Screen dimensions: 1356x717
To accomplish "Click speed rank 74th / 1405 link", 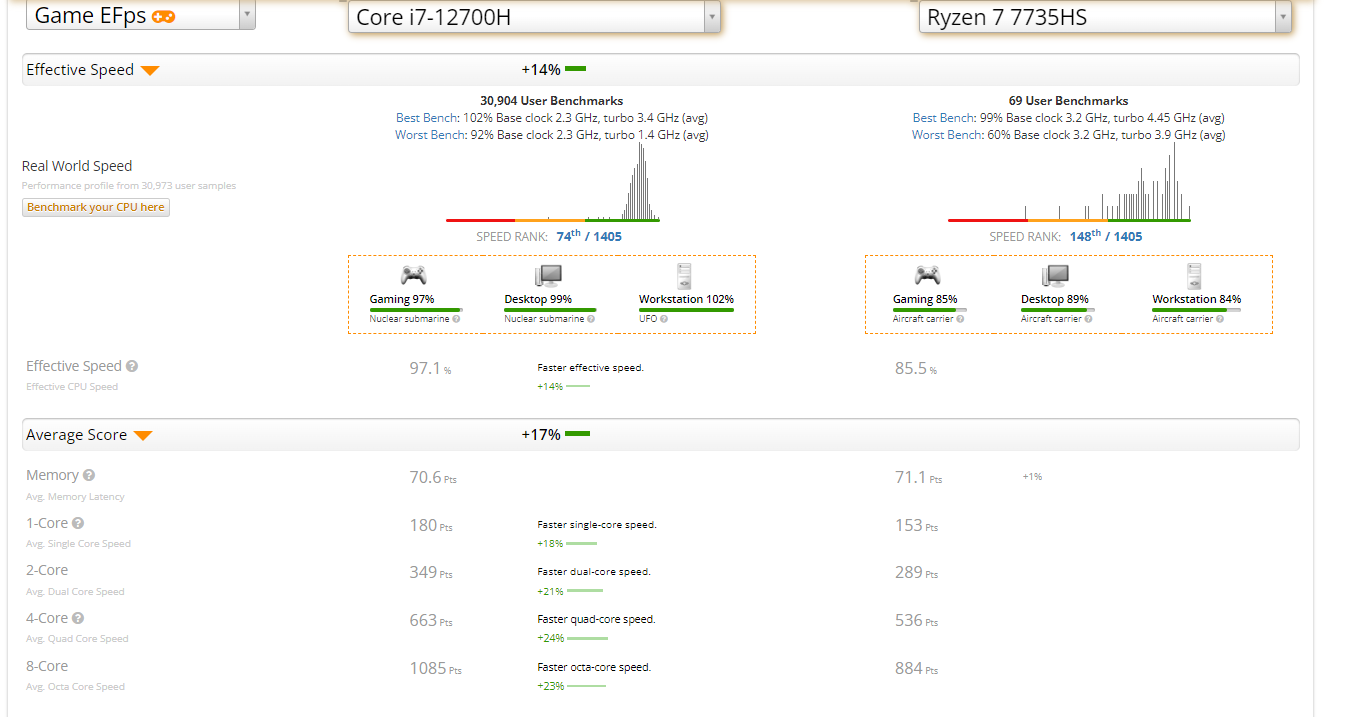I will coord(589,237).
